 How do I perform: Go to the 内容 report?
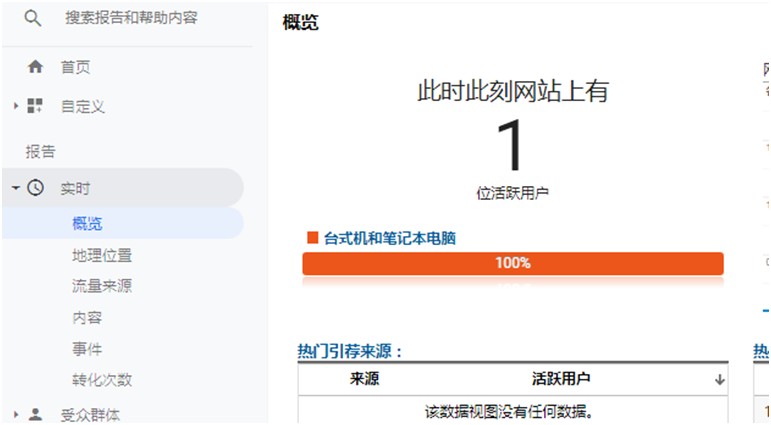[87, 317]
